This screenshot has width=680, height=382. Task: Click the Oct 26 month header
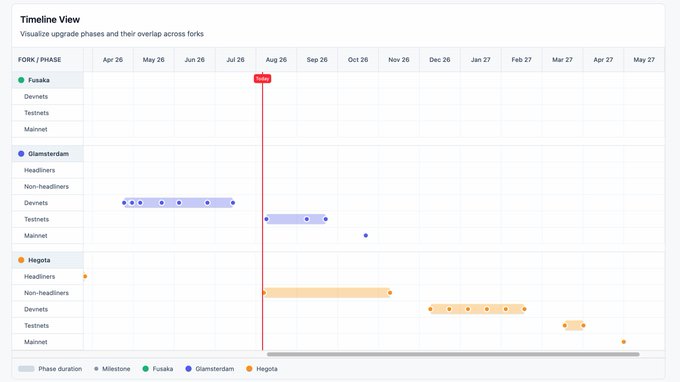coord(358,59)
